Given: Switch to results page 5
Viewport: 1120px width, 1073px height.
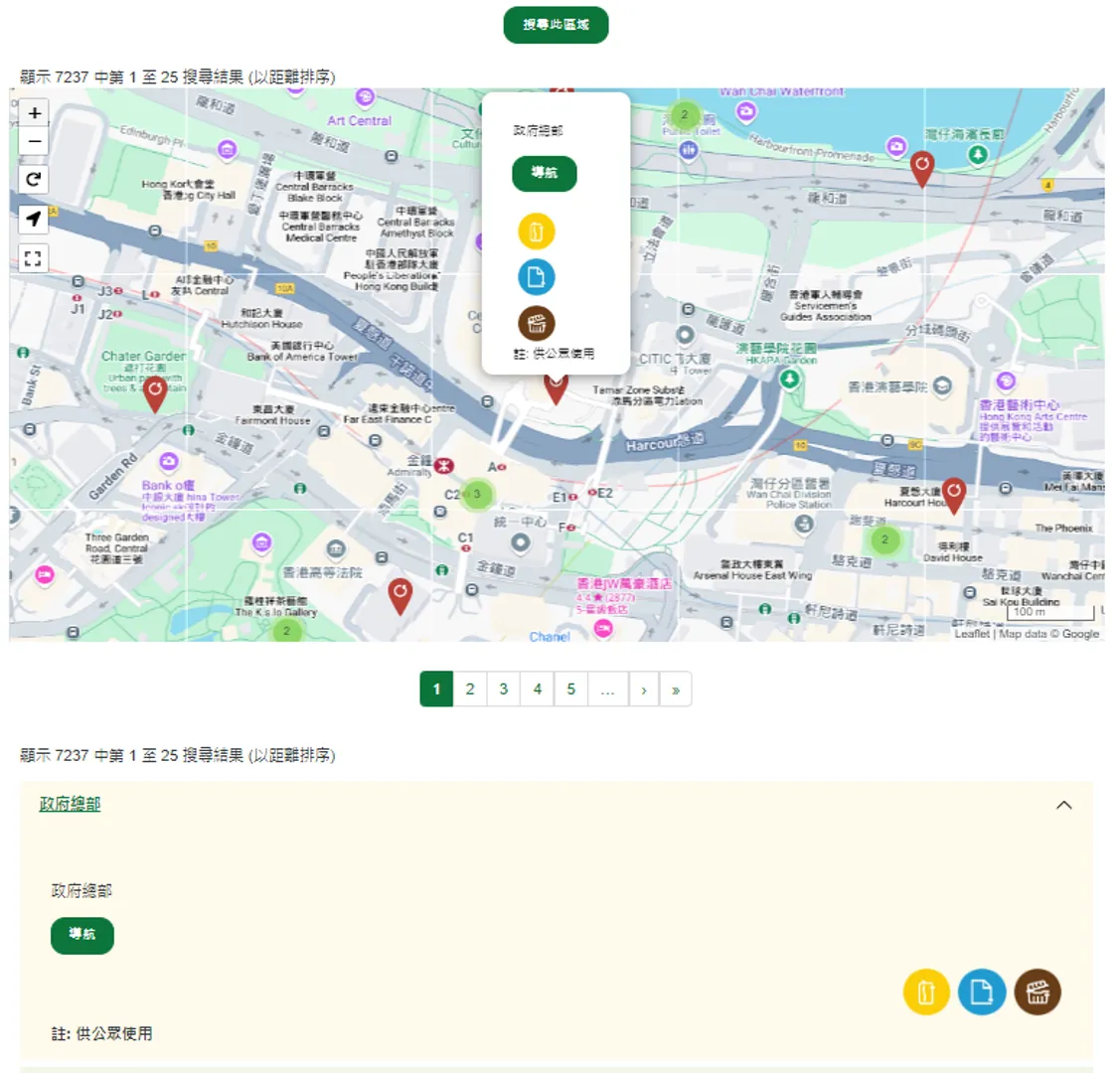Looking at the screenshot, I should pos(570,689).
